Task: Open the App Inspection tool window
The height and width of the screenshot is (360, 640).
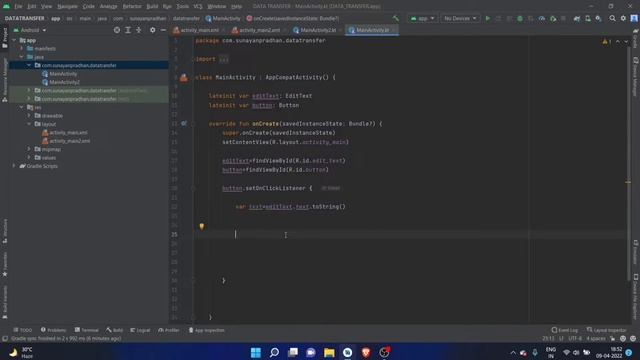Action: [x=207, y=330]
